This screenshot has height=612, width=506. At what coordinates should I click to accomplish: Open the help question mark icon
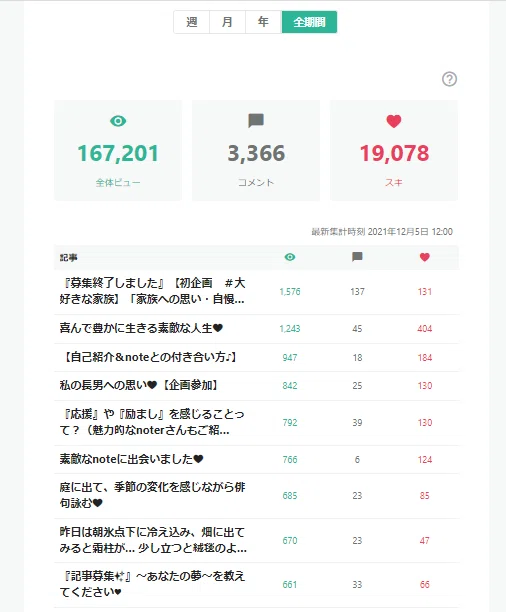[449, 79]
